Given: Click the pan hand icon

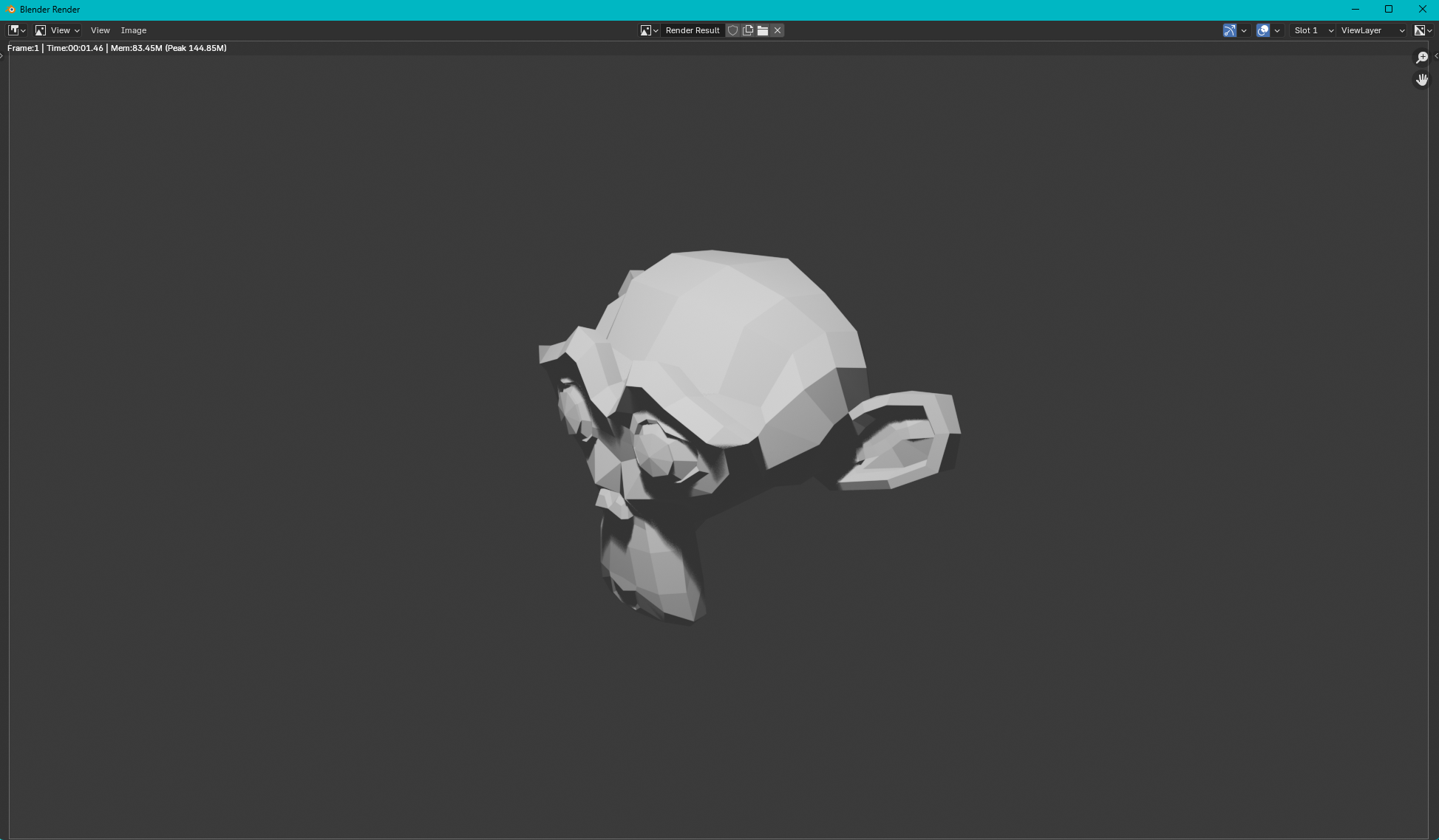Looking at the screenshot, I should click(1421, 79).
